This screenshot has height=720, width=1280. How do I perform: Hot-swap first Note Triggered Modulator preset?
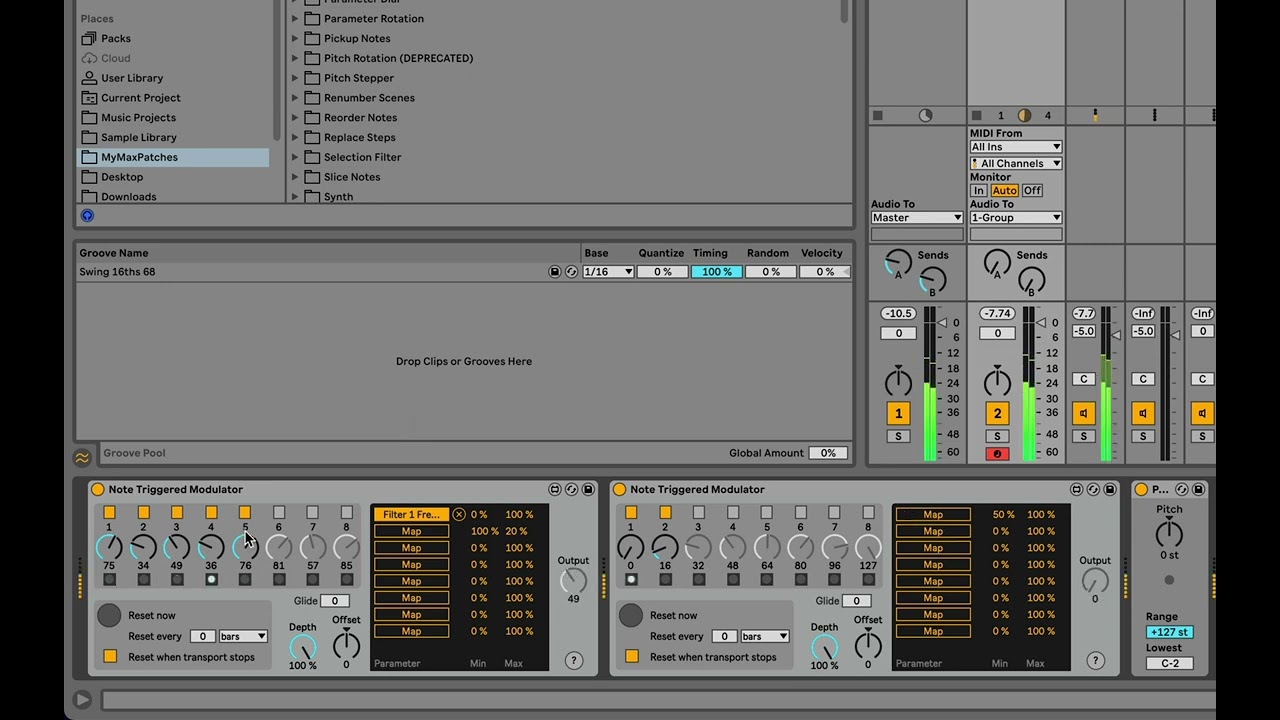[x=571, y=489]
